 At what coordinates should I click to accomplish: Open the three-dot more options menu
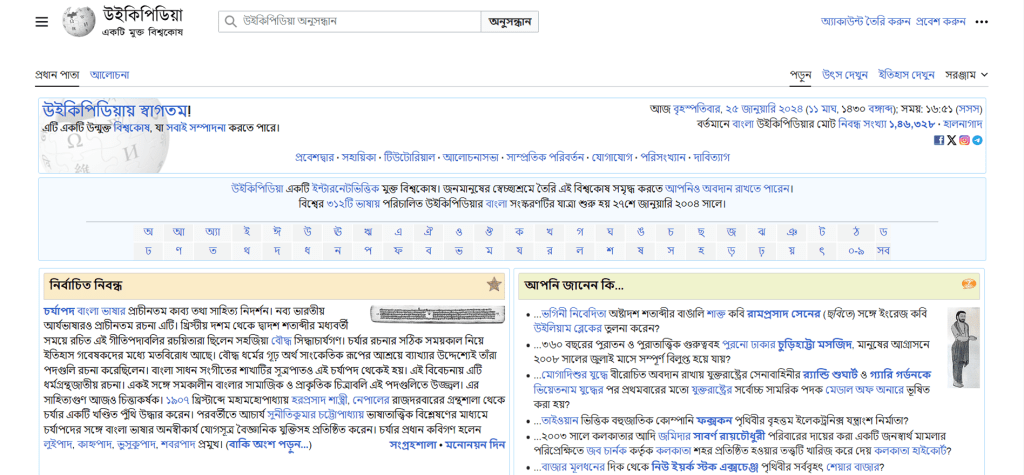click(x=982, y=22)
